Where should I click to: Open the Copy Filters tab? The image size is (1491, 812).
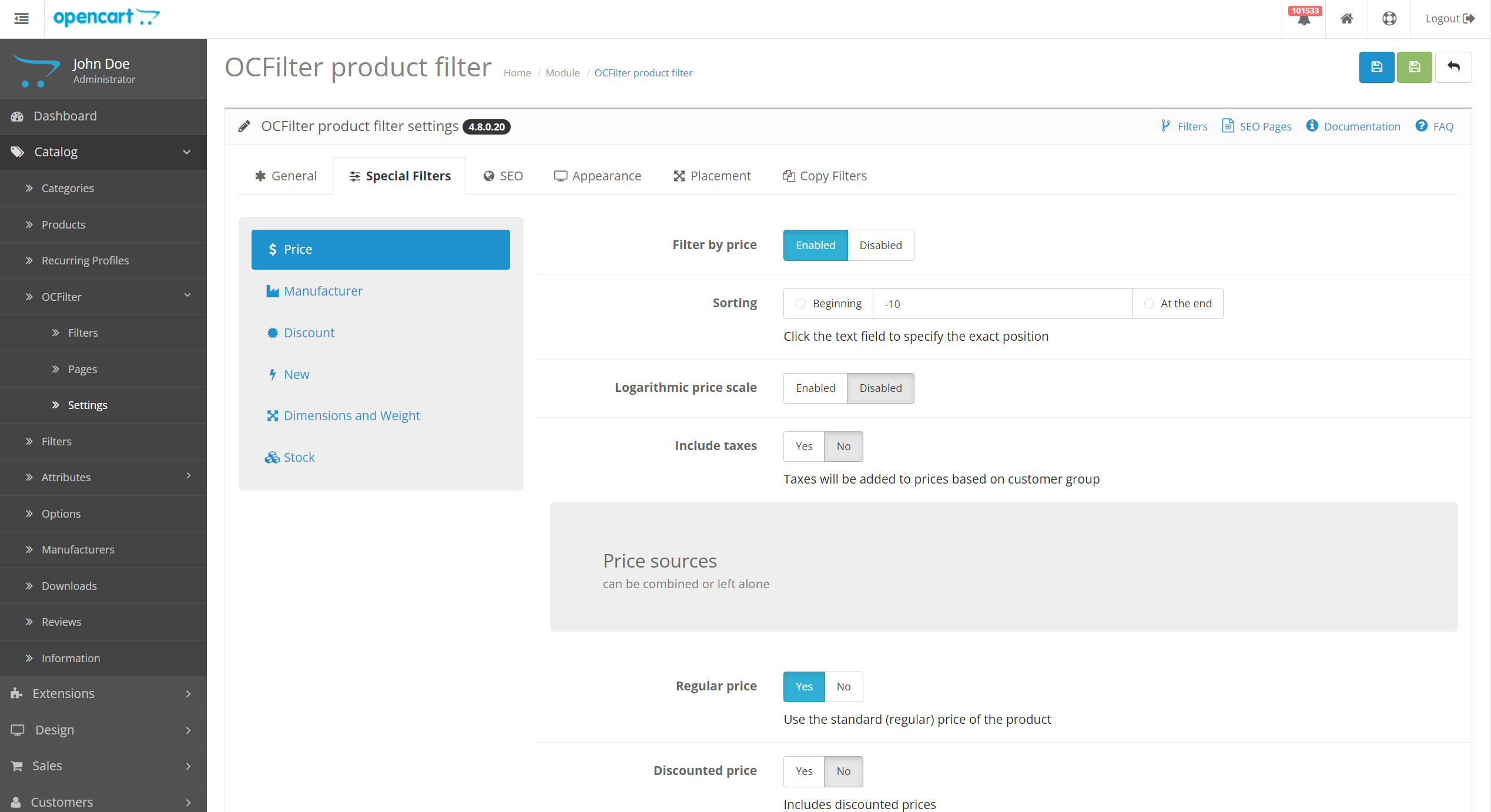click(825, 175)
